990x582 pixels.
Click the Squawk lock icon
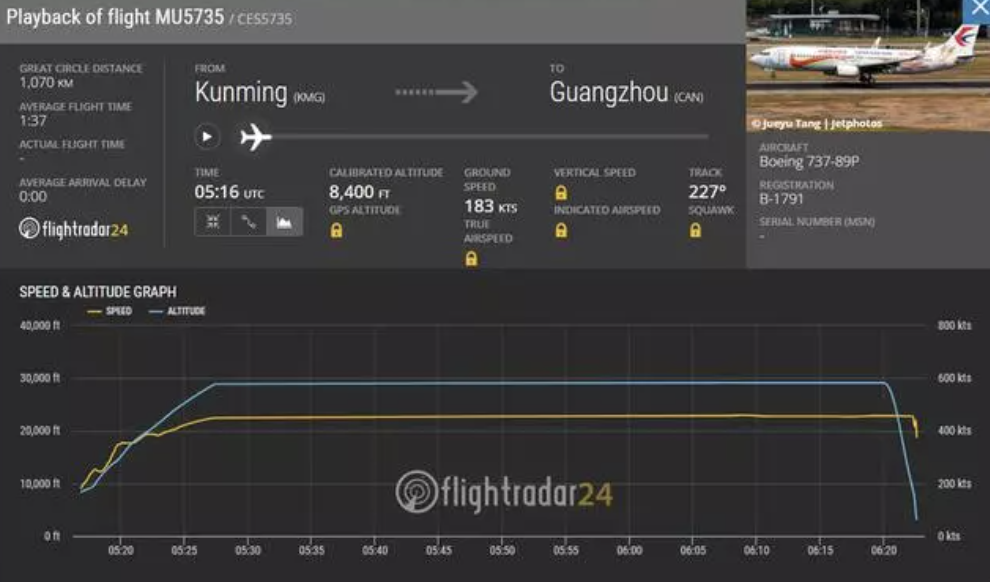tap(695, 230)
